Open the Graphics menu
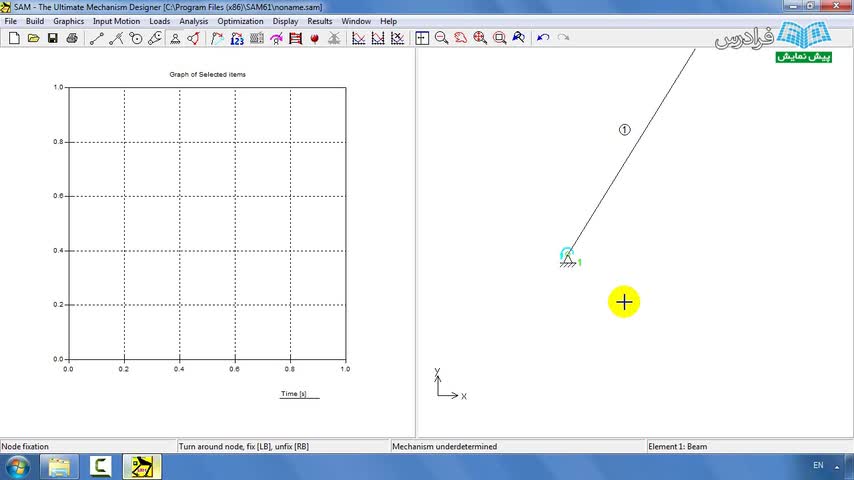This screenshot has width=854, height=480. (x=69, y=21)
